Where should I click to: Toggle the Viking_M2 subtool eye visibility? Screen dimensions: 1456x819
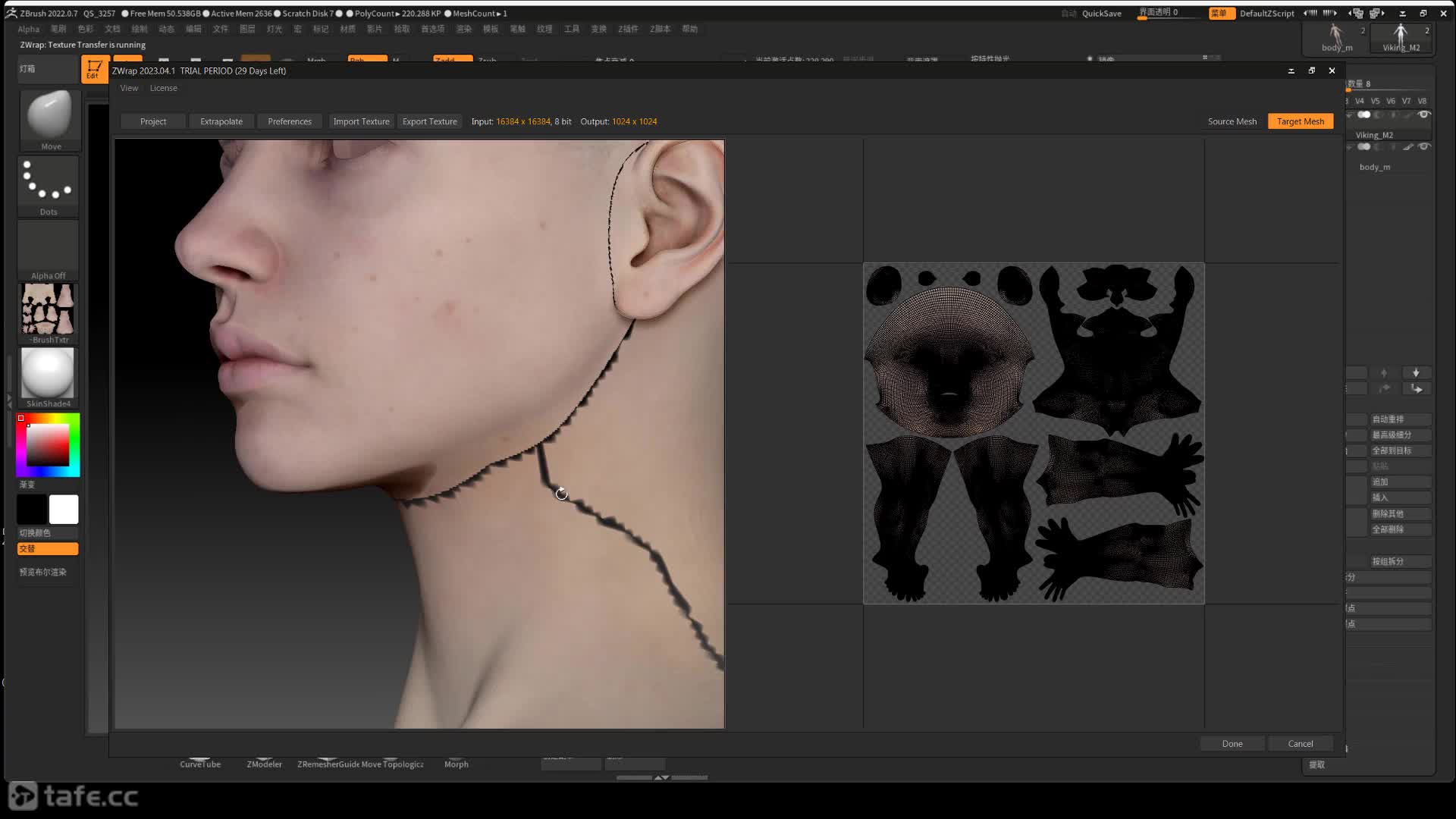click(1424, 115)
